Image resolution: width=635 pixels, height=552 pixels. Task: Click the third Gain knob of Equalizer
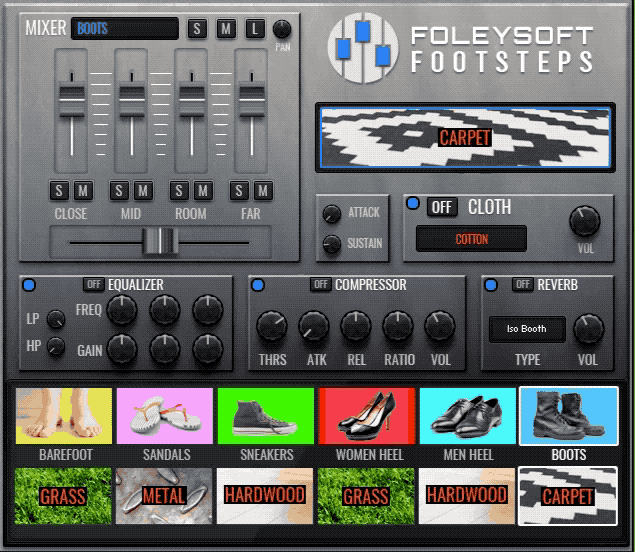click(208, 349)
